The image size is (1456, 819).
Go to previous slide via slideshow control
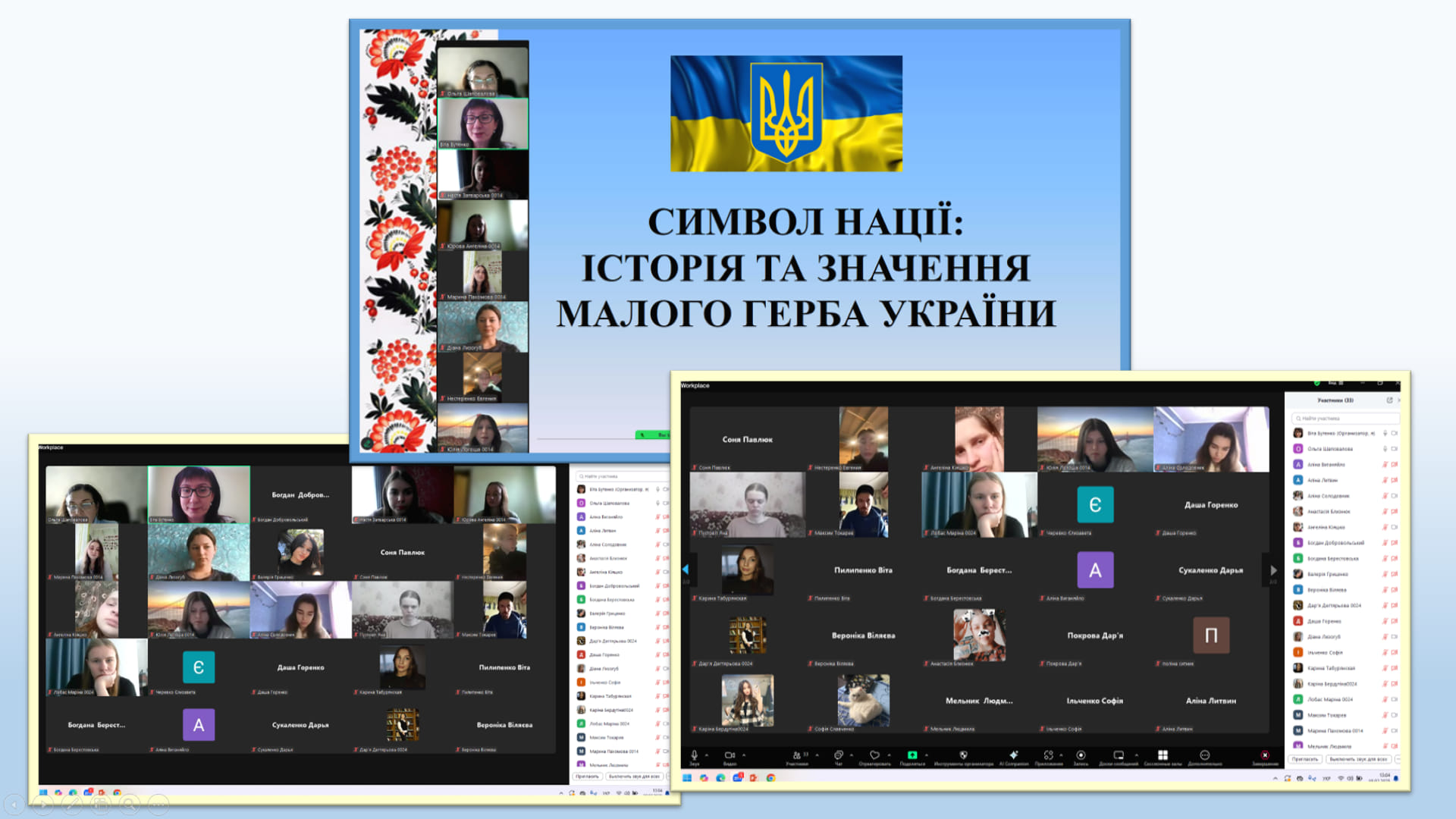pos(14,805)
